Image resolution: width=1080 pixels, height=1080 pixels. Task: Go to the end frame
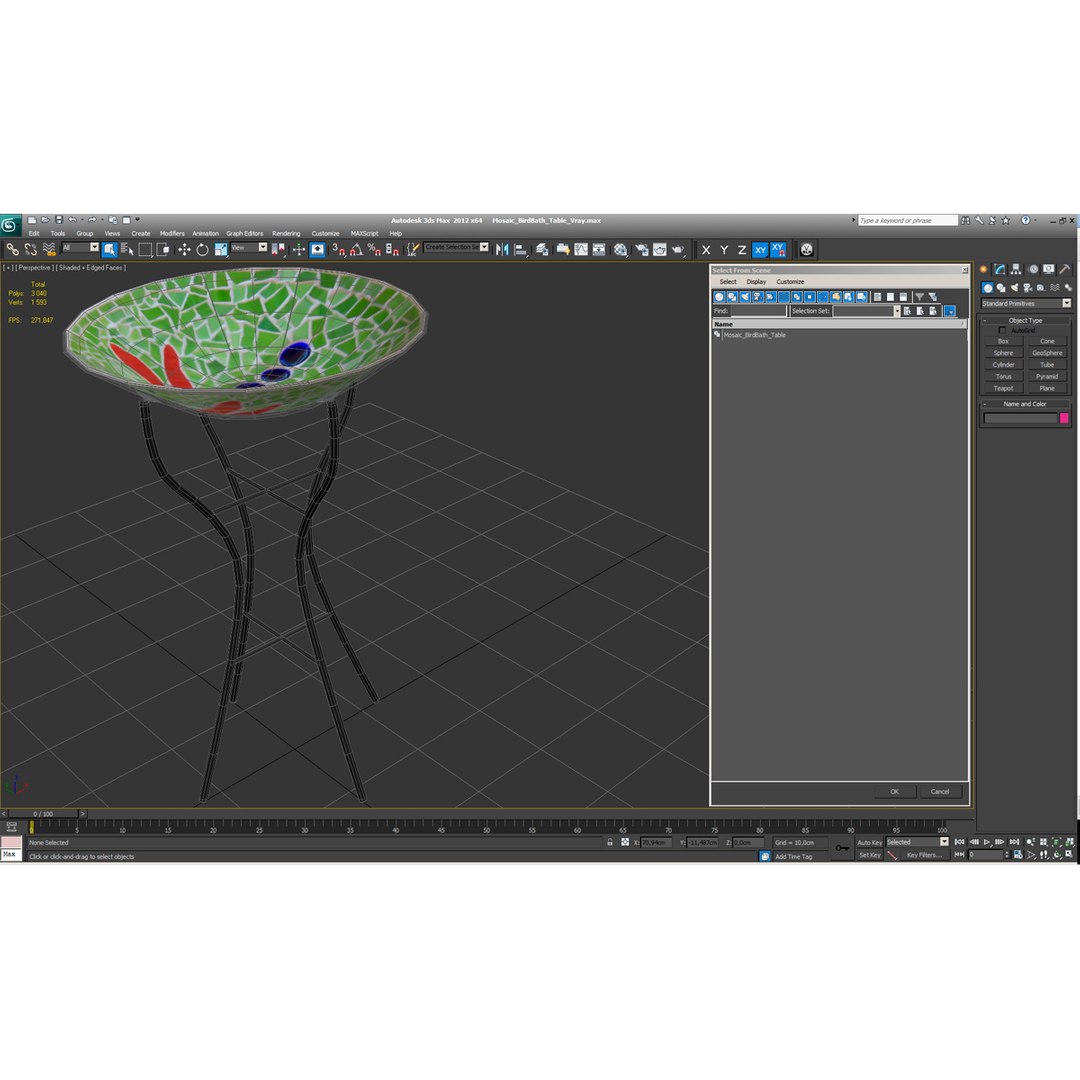pos(1014,842)
